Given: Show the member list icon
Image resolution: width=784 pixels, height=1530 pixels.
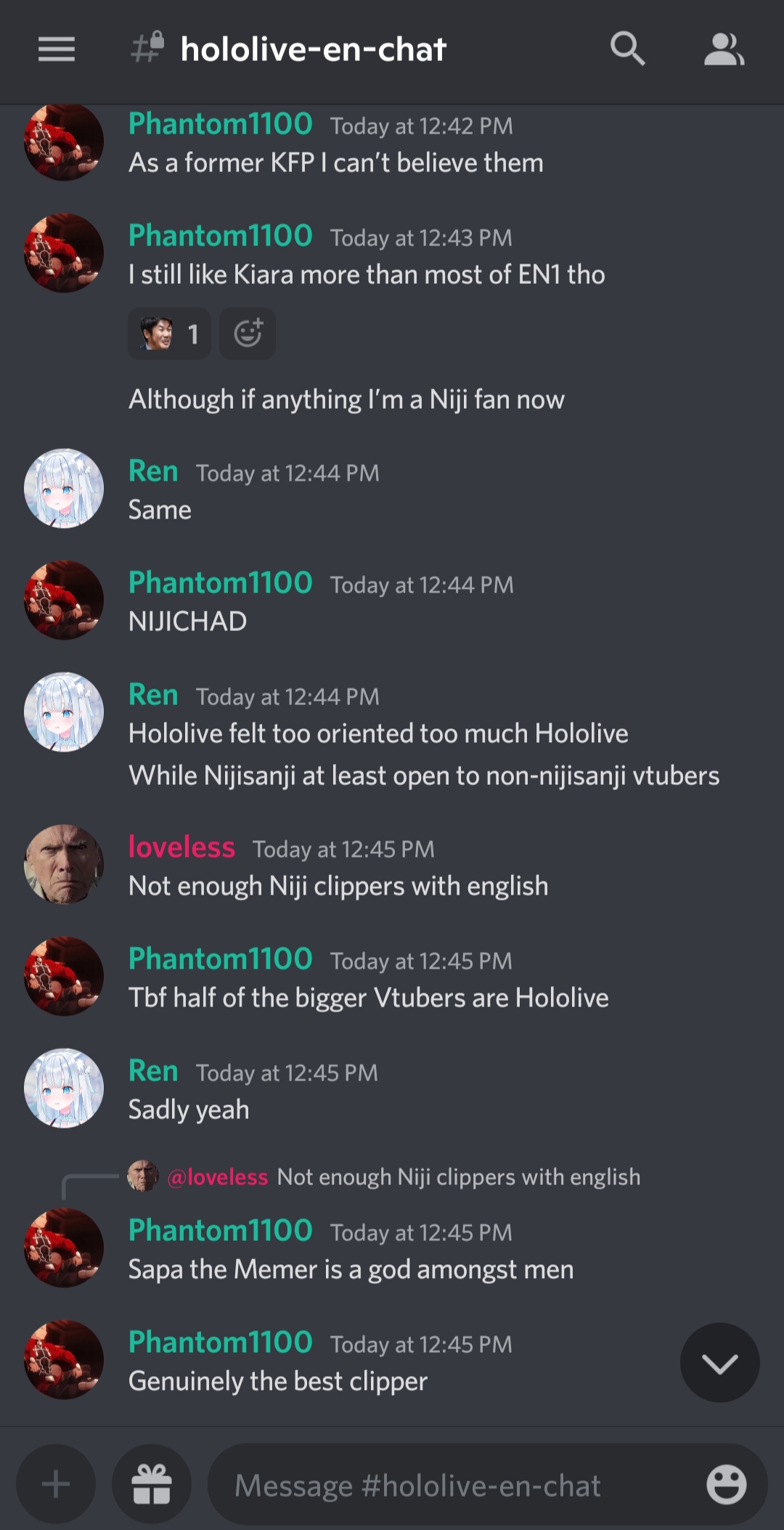Looking at the screenshot, I should [x=724, y=49].
